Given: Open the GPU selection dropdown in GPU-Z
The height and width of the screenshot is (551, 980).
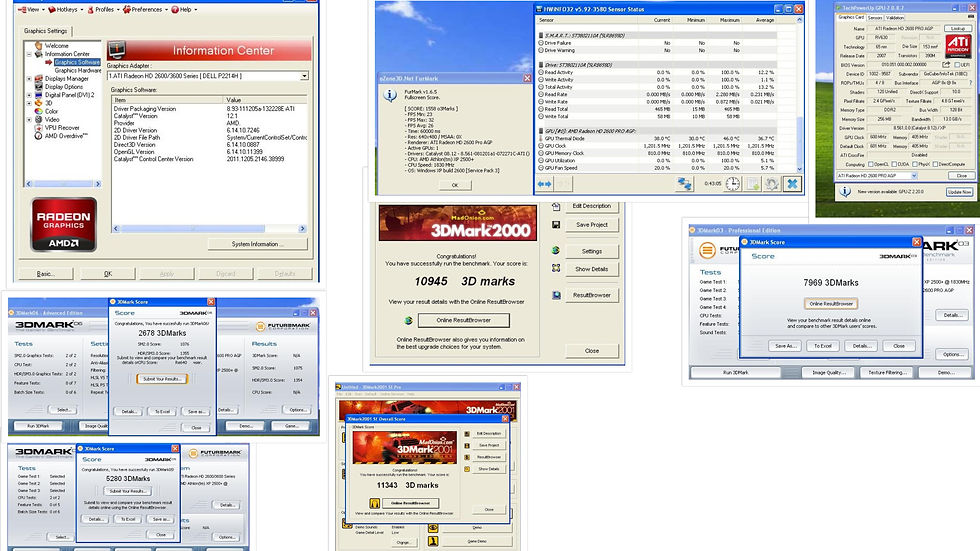Looking at the screenshot, I should 914,176.
